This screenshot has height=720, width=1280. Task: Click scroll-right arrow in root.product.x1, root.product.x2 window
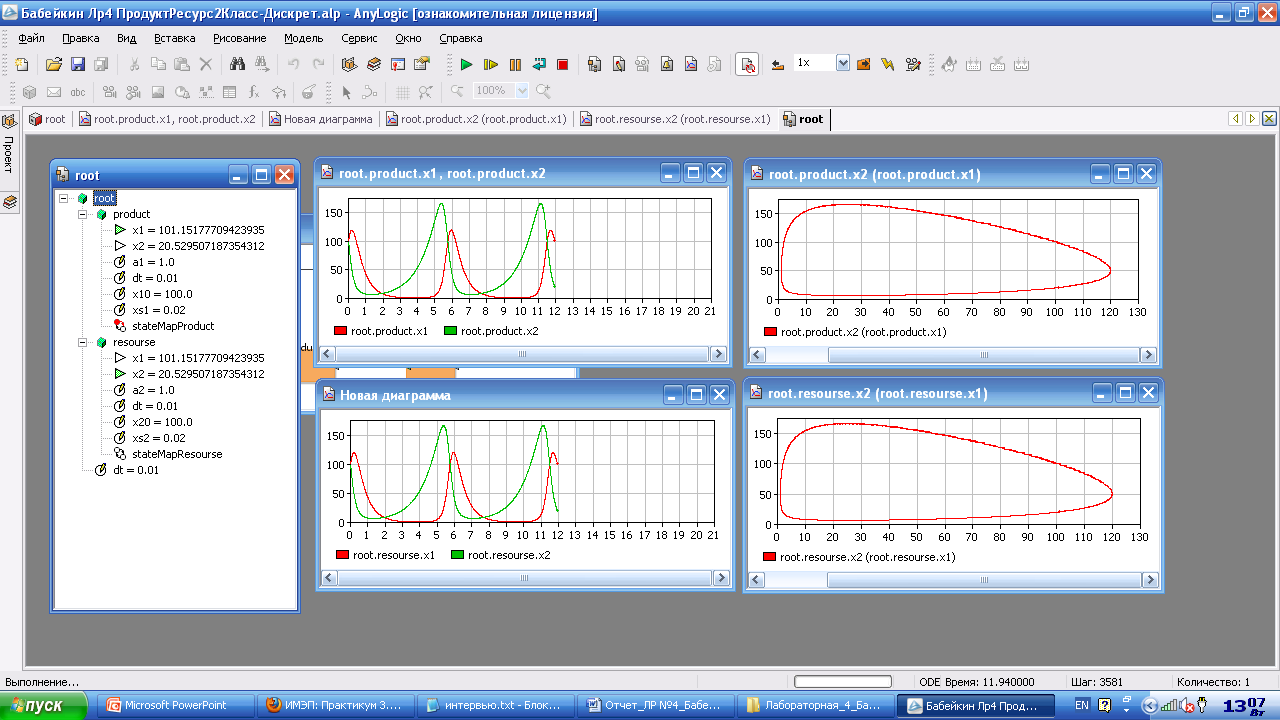click(718, 354)
